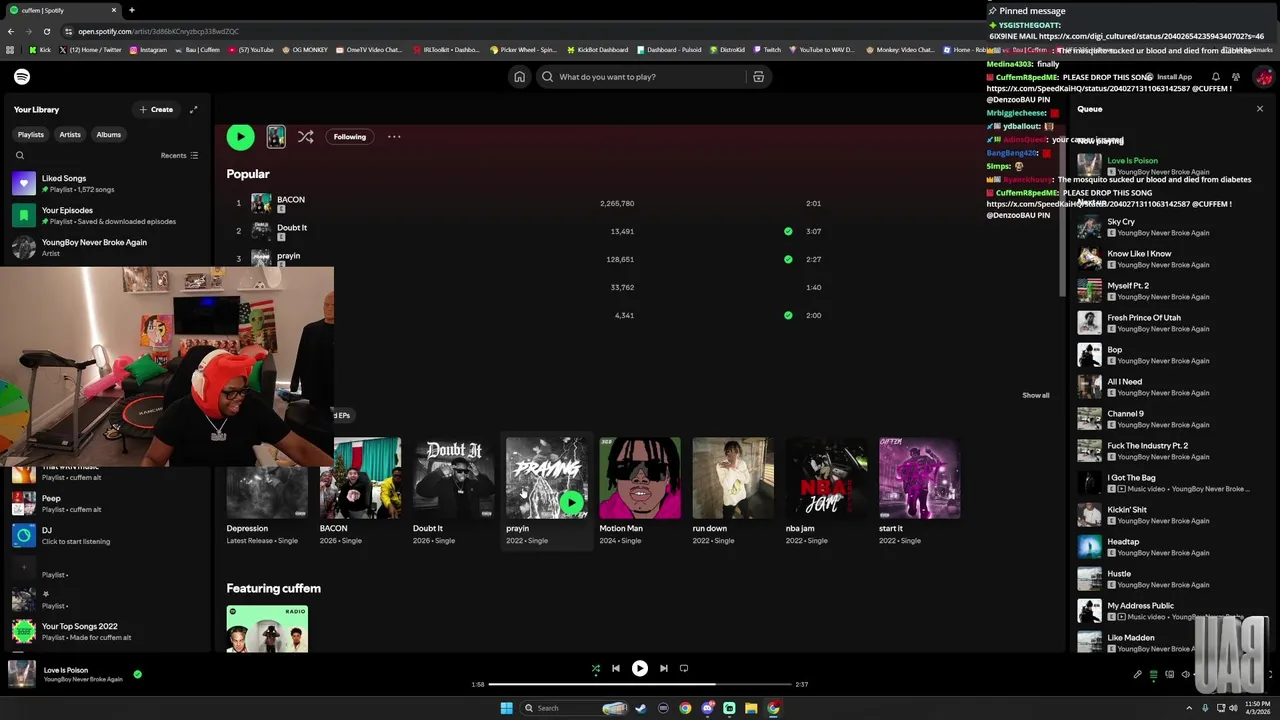This screenshot has height=720, width=1280.
Task: Open Friend Activity icon near profile
Action: tap(1236, 77)
